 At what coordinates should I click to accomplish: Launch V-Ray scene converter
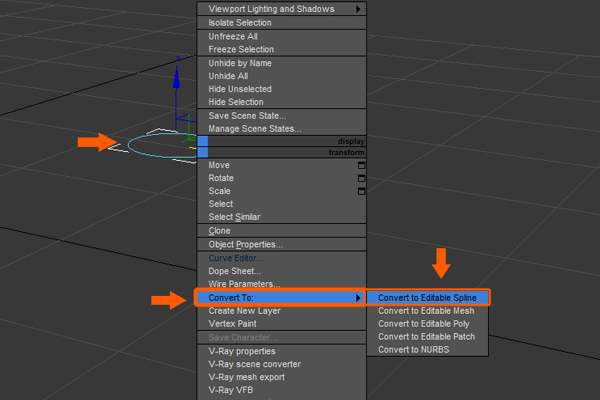(282, 364)
